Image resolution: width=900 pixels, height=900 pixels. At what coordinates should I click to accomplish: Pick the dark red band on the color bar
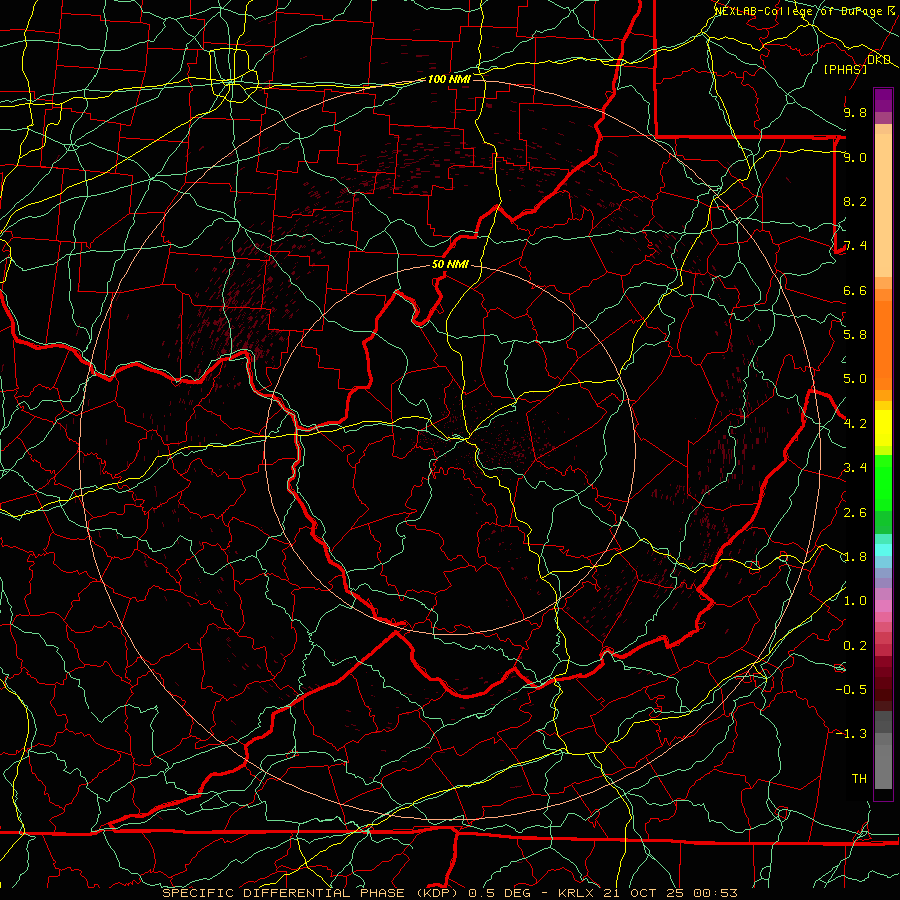click(x=883, y=677)
